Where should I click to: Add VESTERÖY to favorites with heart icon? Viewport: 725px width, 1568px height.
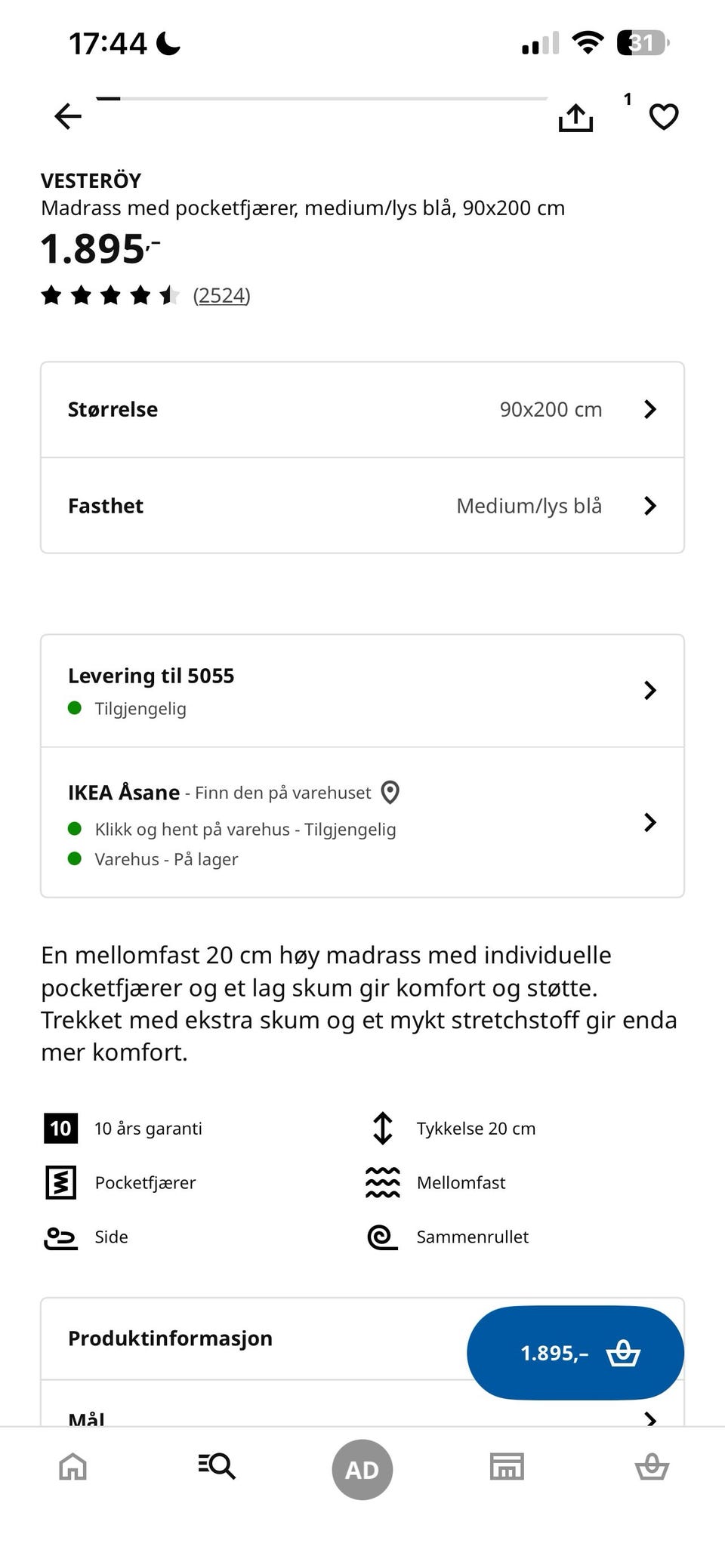pyautogui.click(x=664, y=117)
